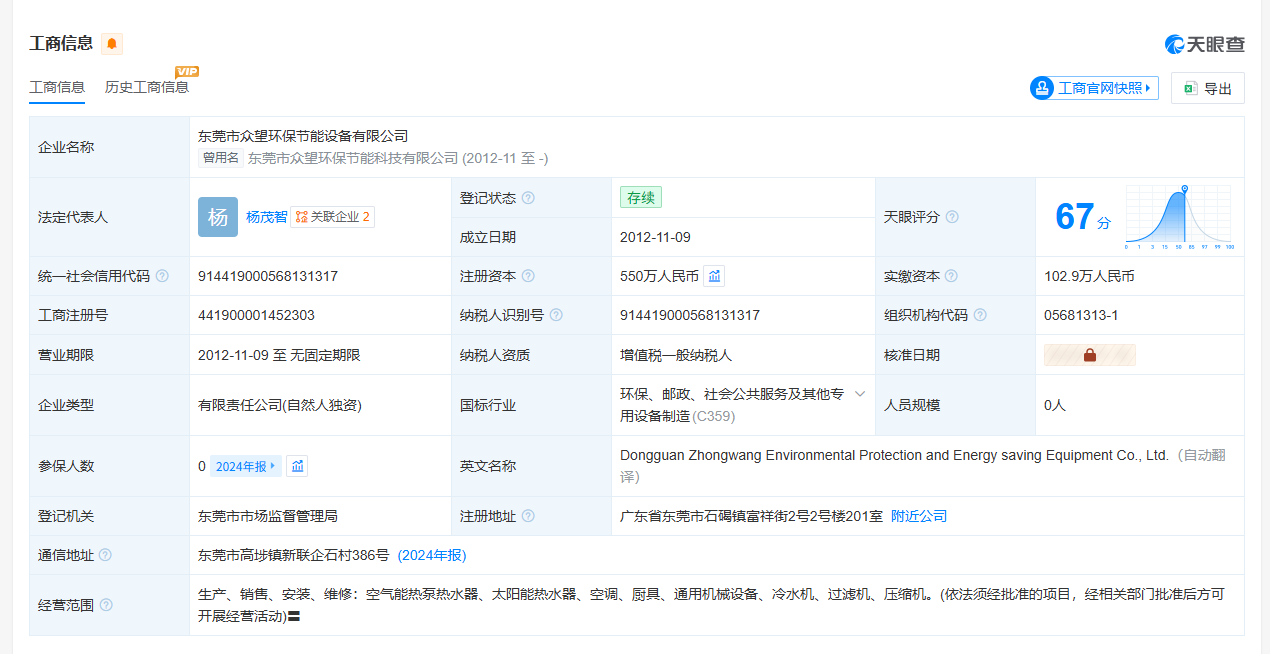1270x654 pixels.
Task: Open the 附近公司 nearby companies link
Action: [918, 516]
